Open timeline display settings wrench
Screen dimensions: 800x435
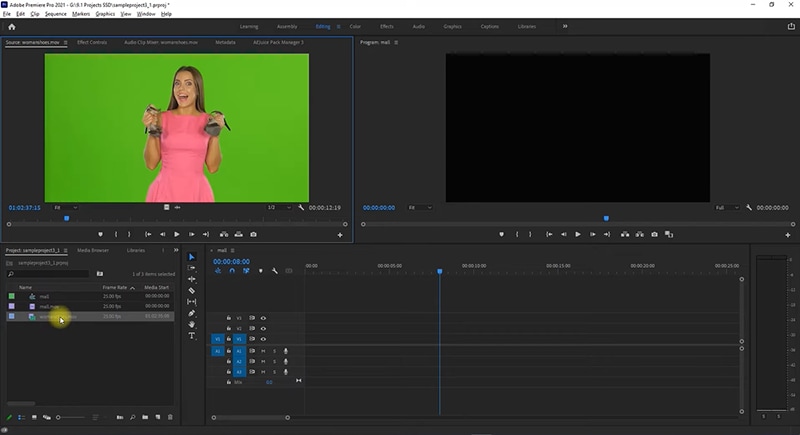pos(275,271)
